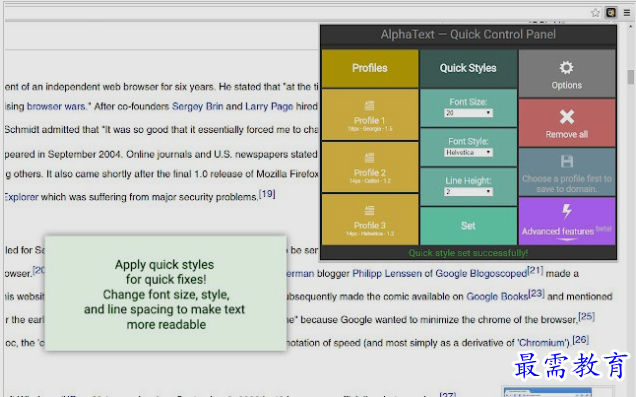The image size is (636, 397).
Task: Click the AlphaText Quick Control Panel title
Action: [468, 34]
